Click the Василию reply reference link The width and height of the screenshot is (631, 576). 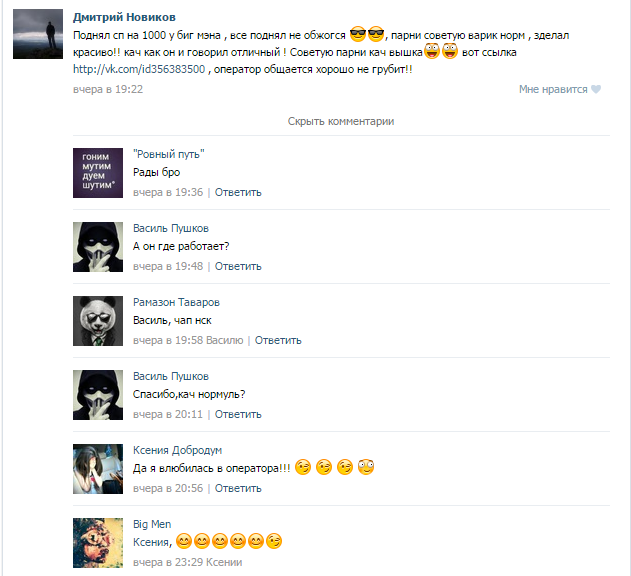225,341
